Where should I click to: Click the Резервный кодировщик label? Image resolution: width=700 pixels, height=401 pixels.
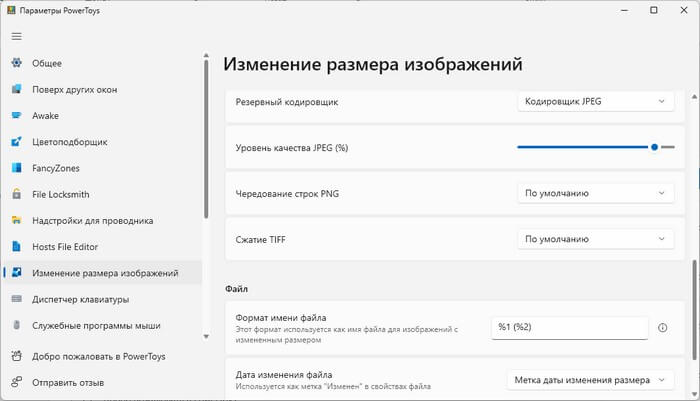point(287,102)
